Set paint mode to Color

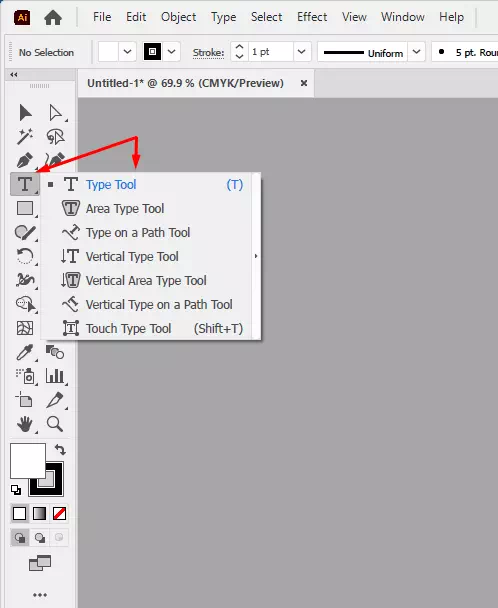(x=19, y=513)
